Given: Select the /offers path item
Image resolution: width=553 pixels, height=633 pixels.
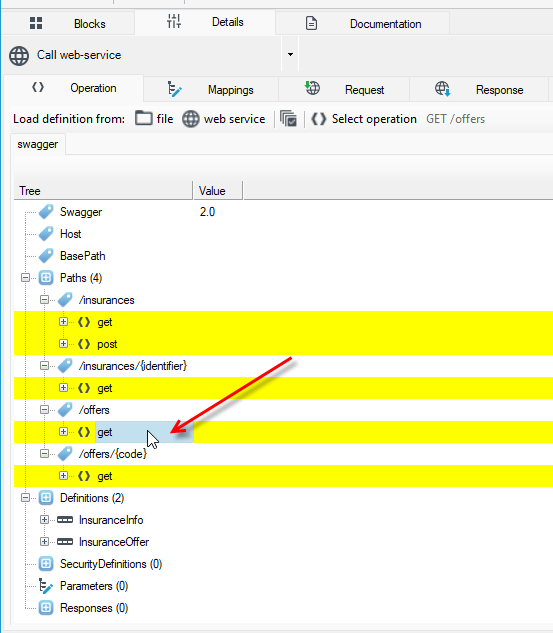Looking at the screenshot, I should pyautogui.click(x=94, y=410).
